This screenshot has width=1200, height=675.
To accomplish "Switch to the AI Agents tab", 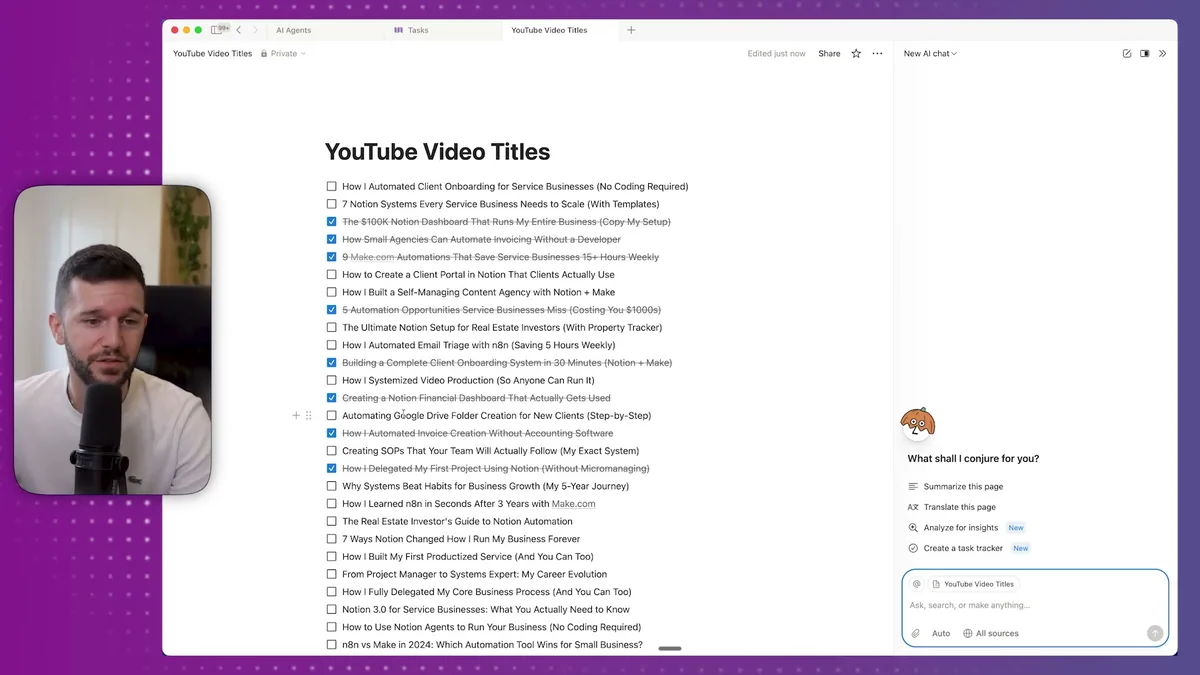I will (293, 30).
